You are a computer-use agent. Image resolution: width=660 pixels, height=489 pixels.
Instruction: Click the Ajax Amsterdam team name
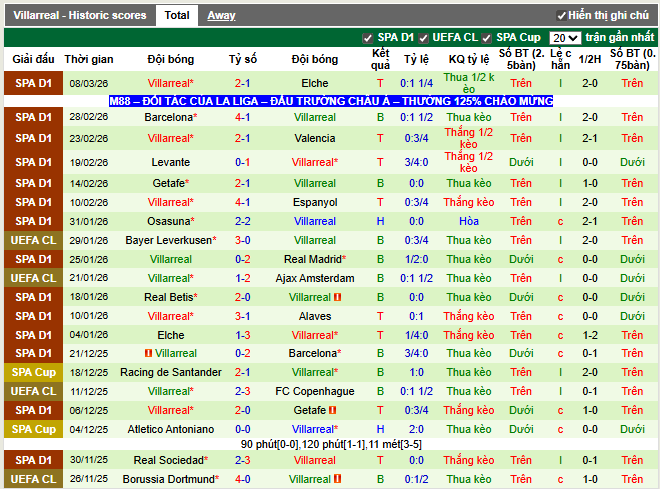click(x=315, y=278)
